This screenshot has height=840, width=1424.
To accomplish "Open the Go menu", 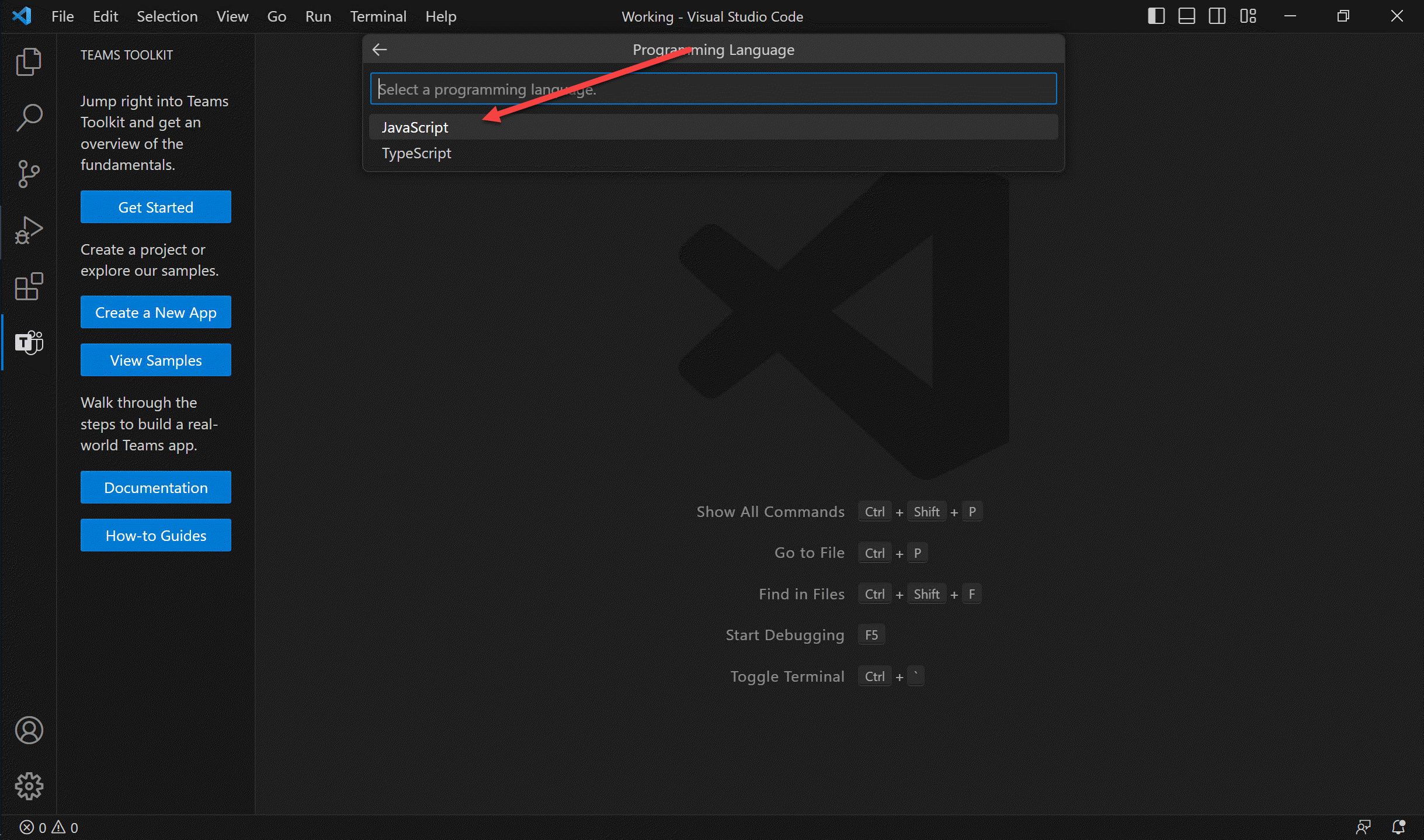I will [x=277, y=16].
